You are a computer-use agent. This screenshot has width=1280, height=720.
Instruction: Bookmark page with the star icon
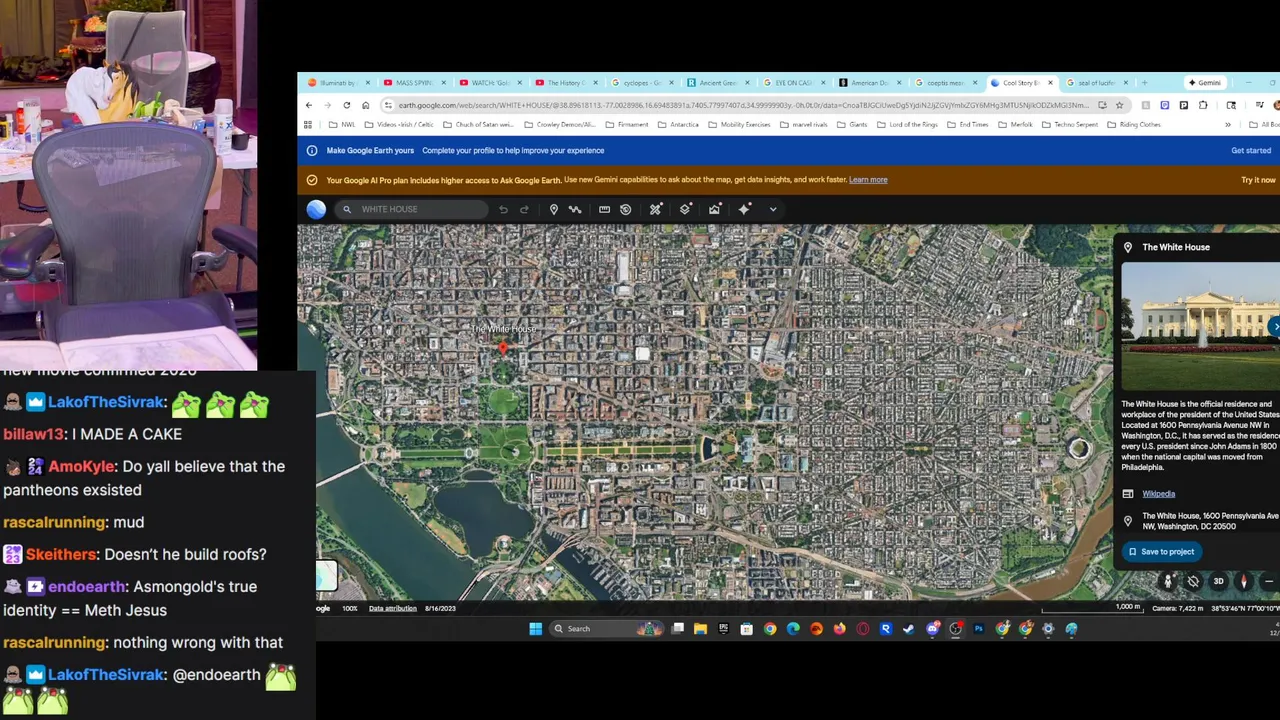(x=1120, y=105)
